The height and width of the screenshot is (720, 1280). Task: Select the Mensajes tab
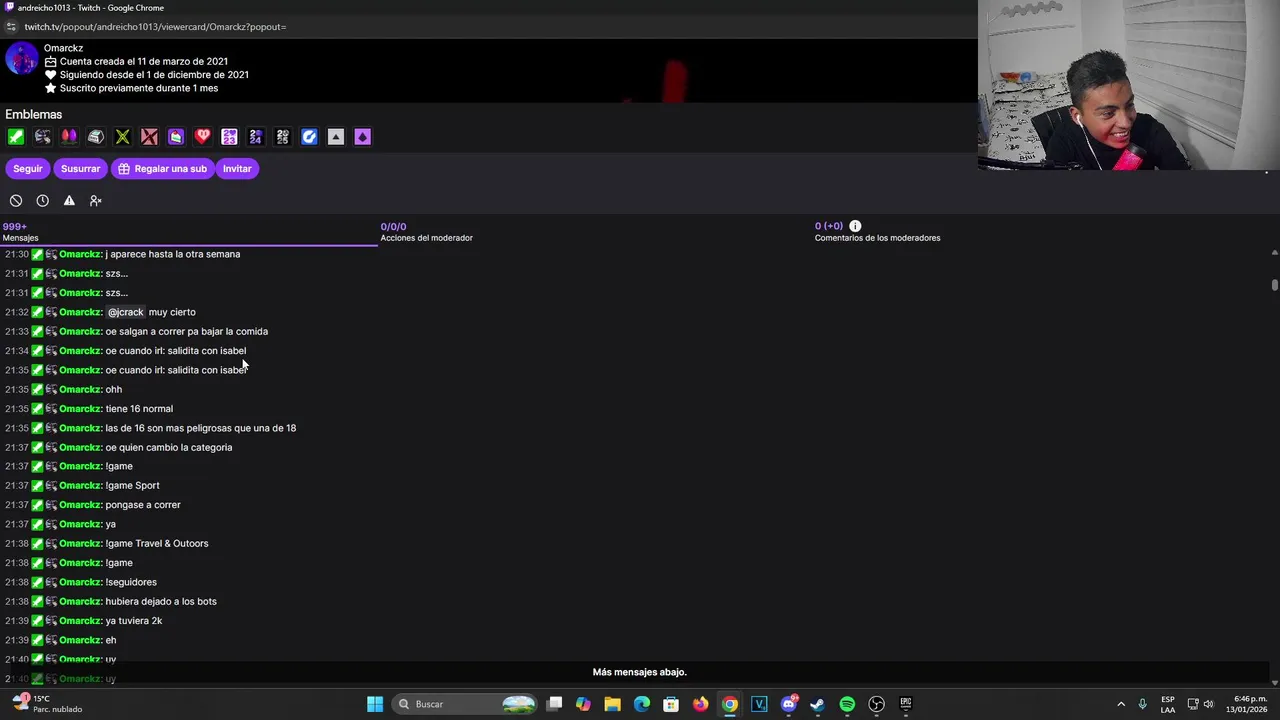point(190,232)
